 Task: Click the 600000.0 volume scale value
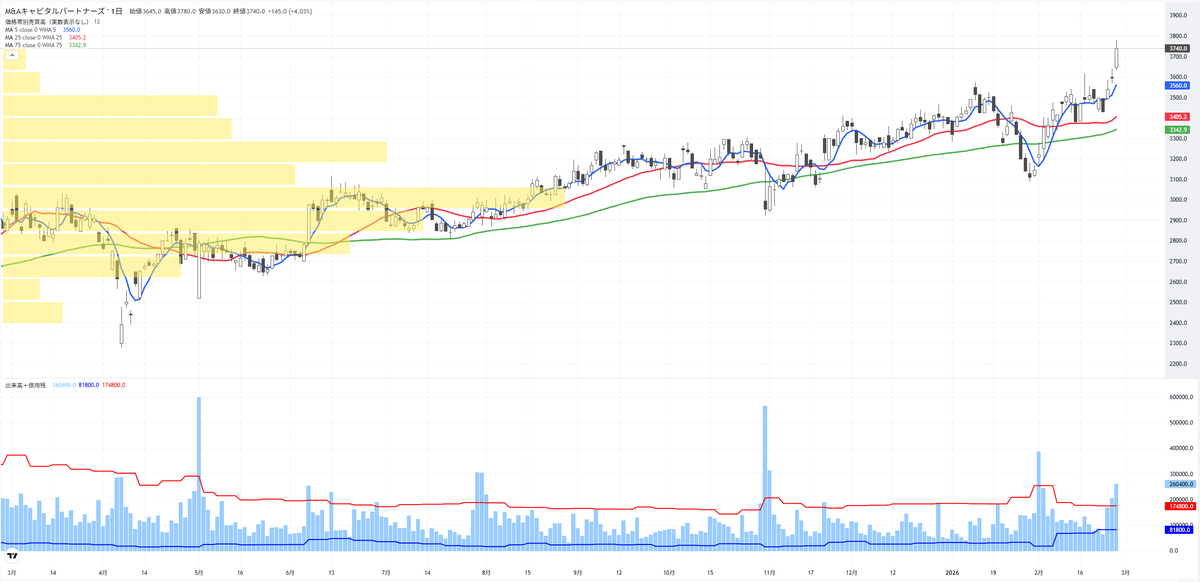coord(1180,397)
